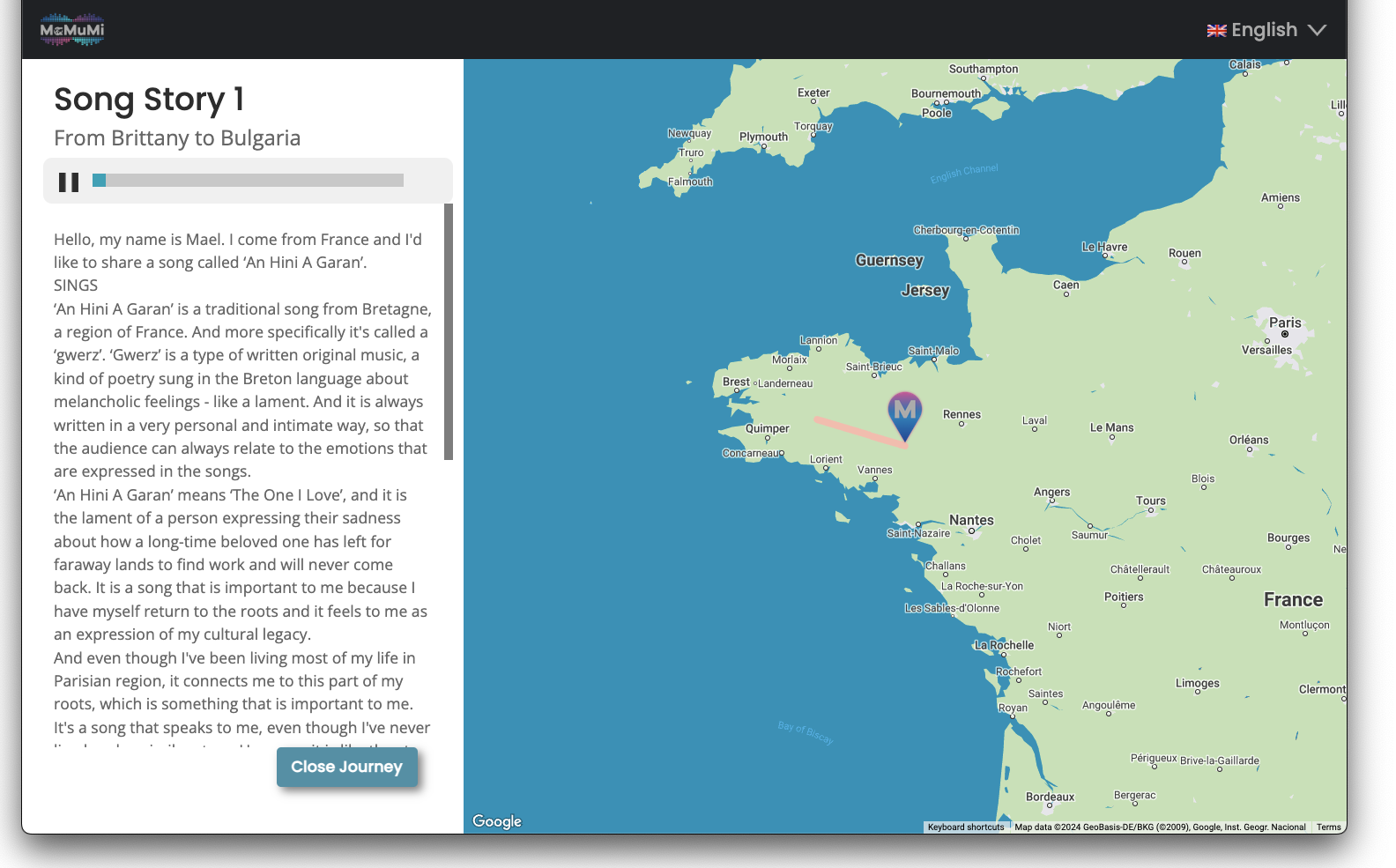Click the Google logo on map
Image resolution: width=1396 pixels, height=868 pixels.
(x=497, y=821)
